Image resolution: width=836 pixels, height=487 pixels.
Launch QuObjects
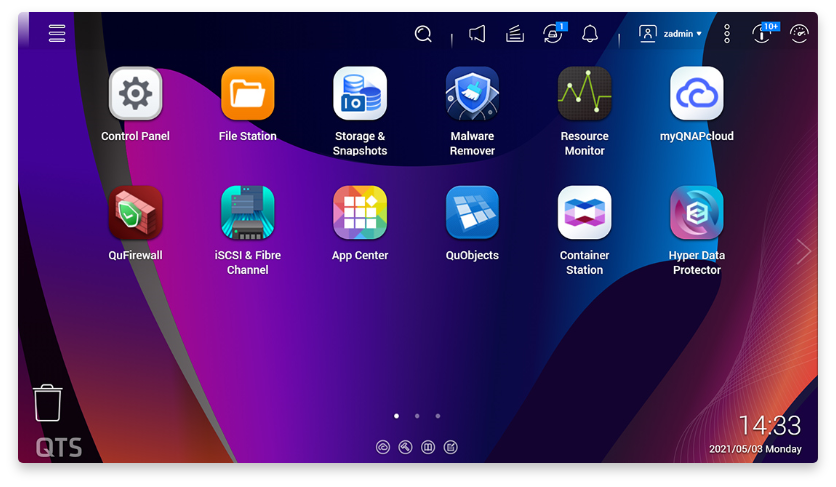pyautogui.click(x=472, y=213)
